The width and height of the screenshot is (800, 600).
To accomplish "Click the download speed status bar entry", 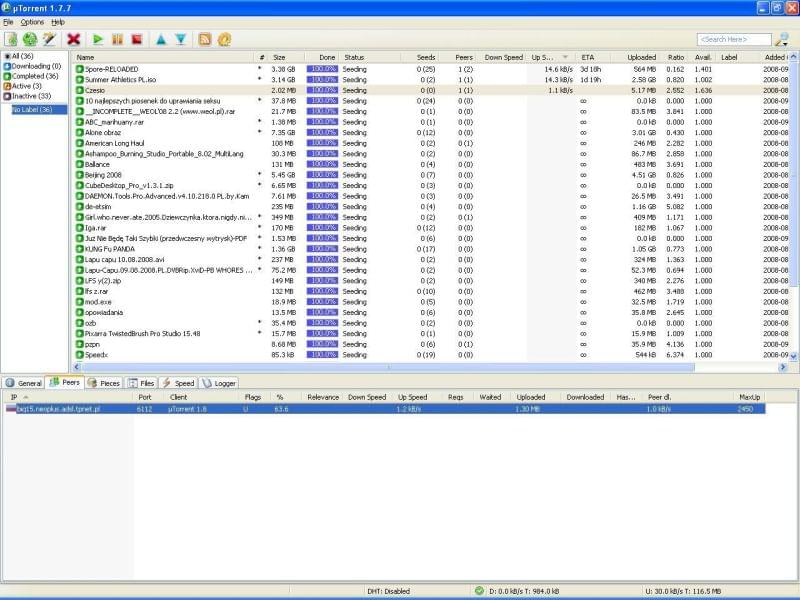I will [x=524, y=591].
